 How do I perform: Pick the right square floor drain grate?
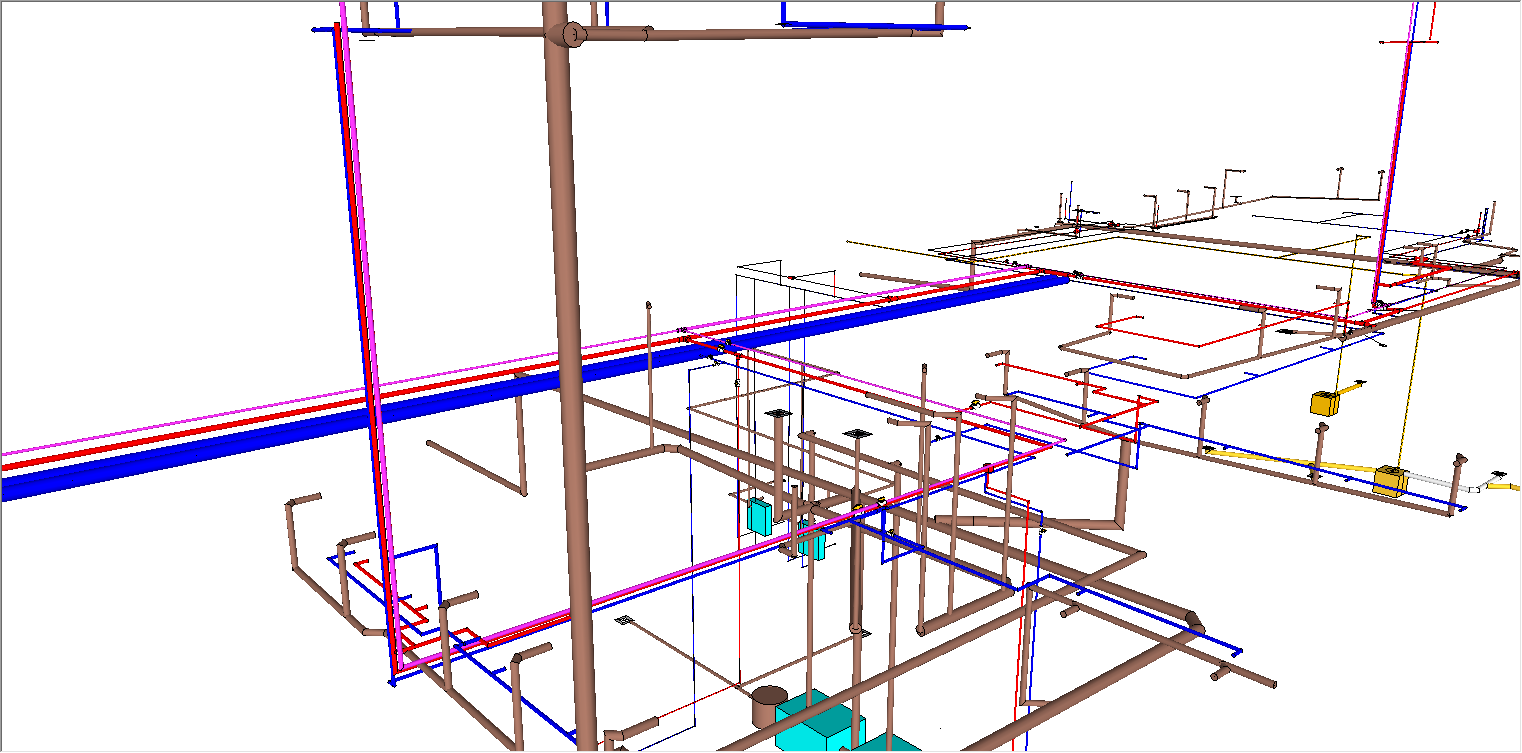pos(857,433)
